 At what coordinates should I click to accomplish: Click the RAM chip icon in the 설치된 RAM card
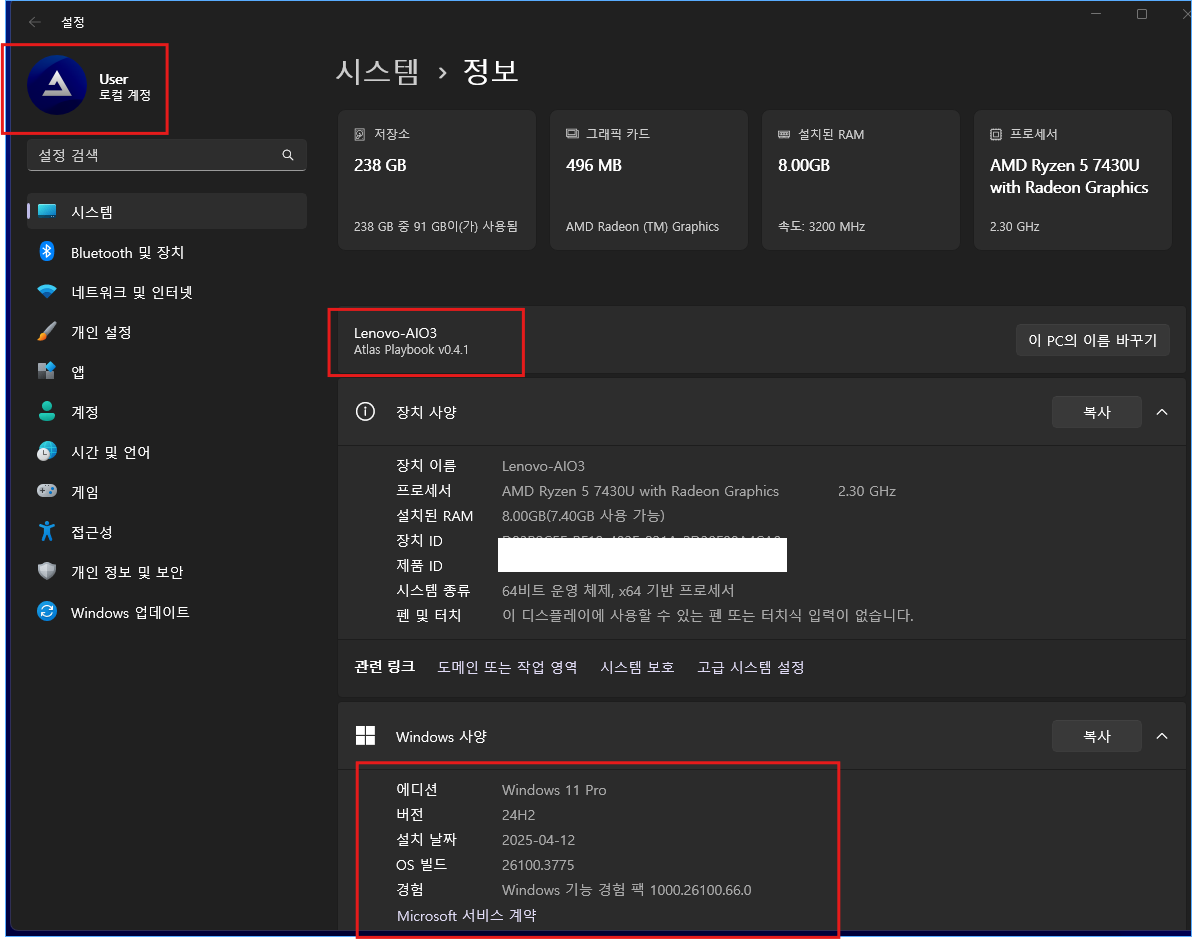pos(784,135)
